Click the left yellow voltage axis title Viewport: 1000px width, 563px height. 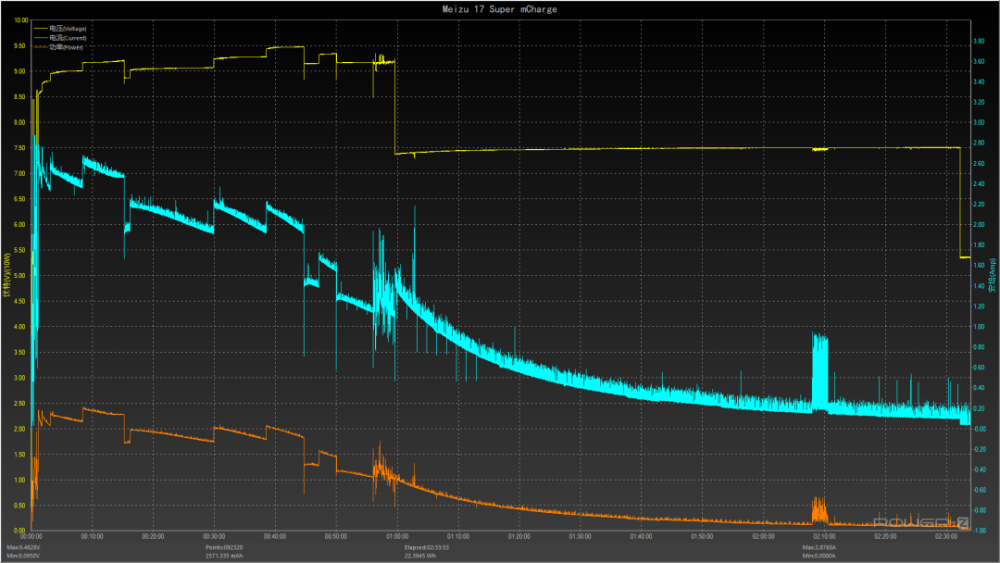7,275
